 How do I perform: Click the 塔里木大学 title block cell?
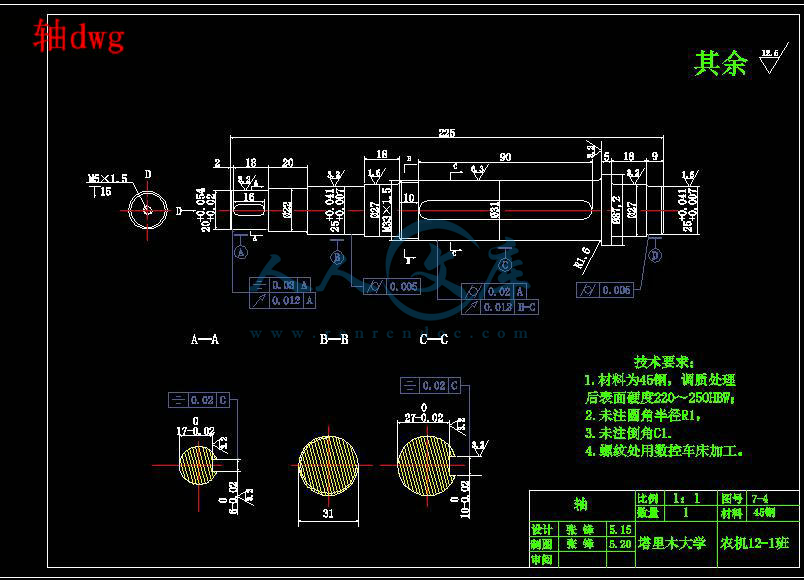click(x=672, y=543)
